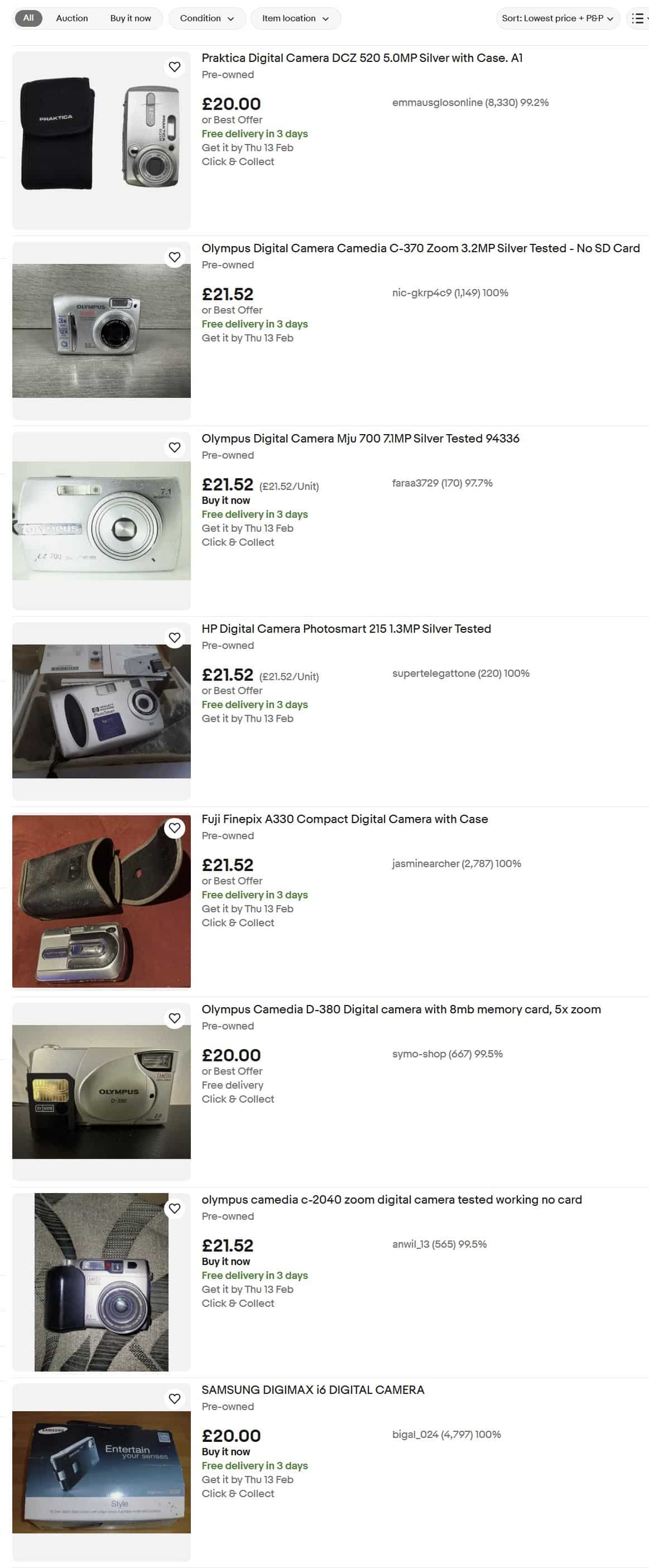
Task: Open the list view options icon
Action: point(638,18)
